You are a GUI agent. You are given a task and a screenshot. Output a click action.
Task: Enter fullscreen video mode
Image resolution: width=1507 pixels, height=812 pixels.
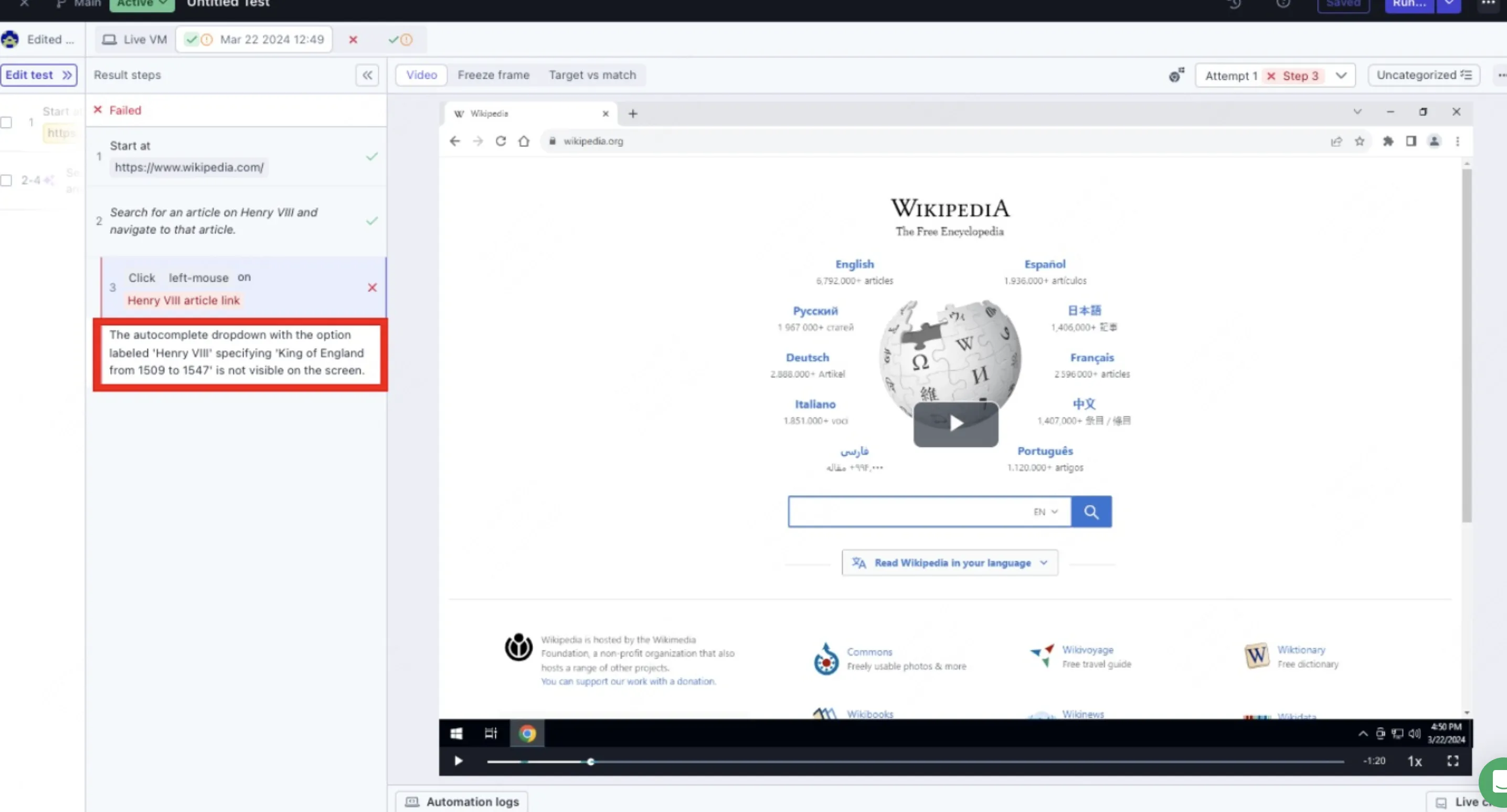point(1452,761)
